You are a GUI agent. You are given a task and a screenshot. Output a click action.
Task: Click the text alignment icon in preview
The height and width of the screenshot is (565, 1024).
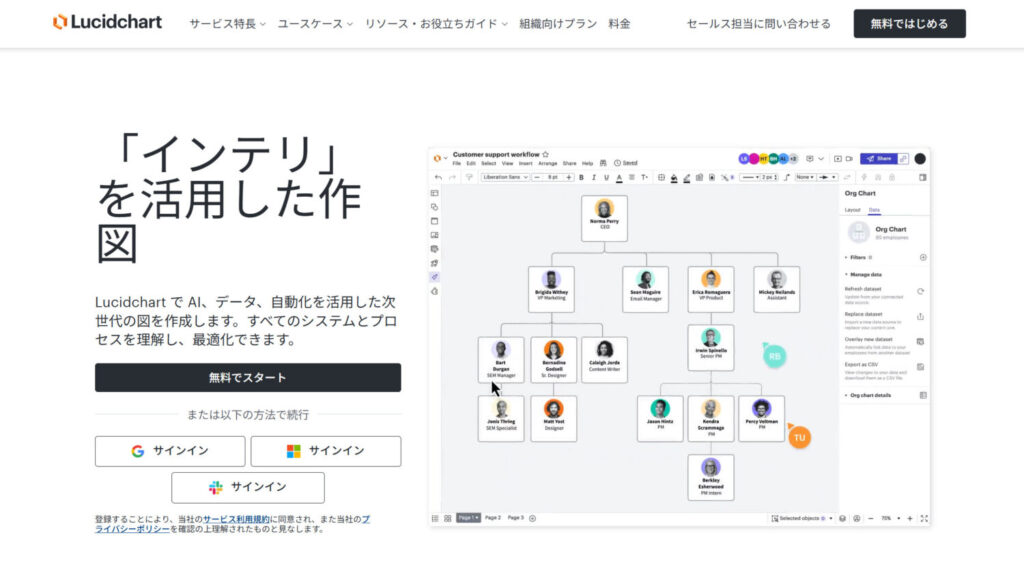[632, 177]
